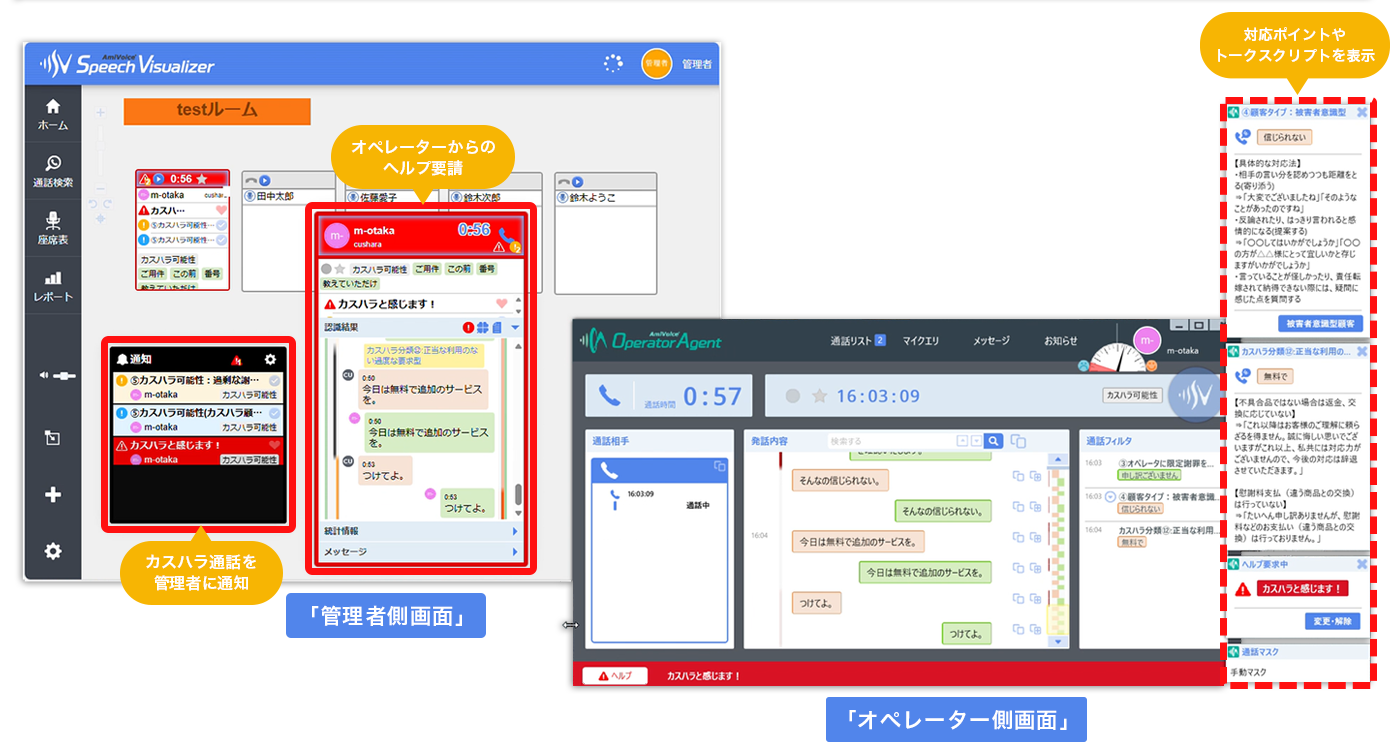Toggle heart in m-otaka small seat card
The width and height of the screenshot is (1400, 755).
[x=221, y=211]
